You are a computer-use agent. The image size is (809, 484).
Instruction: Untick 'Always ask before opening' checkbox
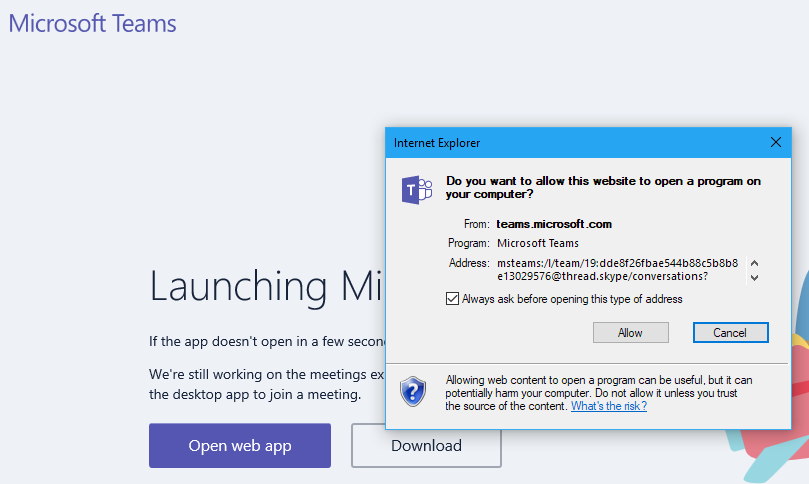453,299
